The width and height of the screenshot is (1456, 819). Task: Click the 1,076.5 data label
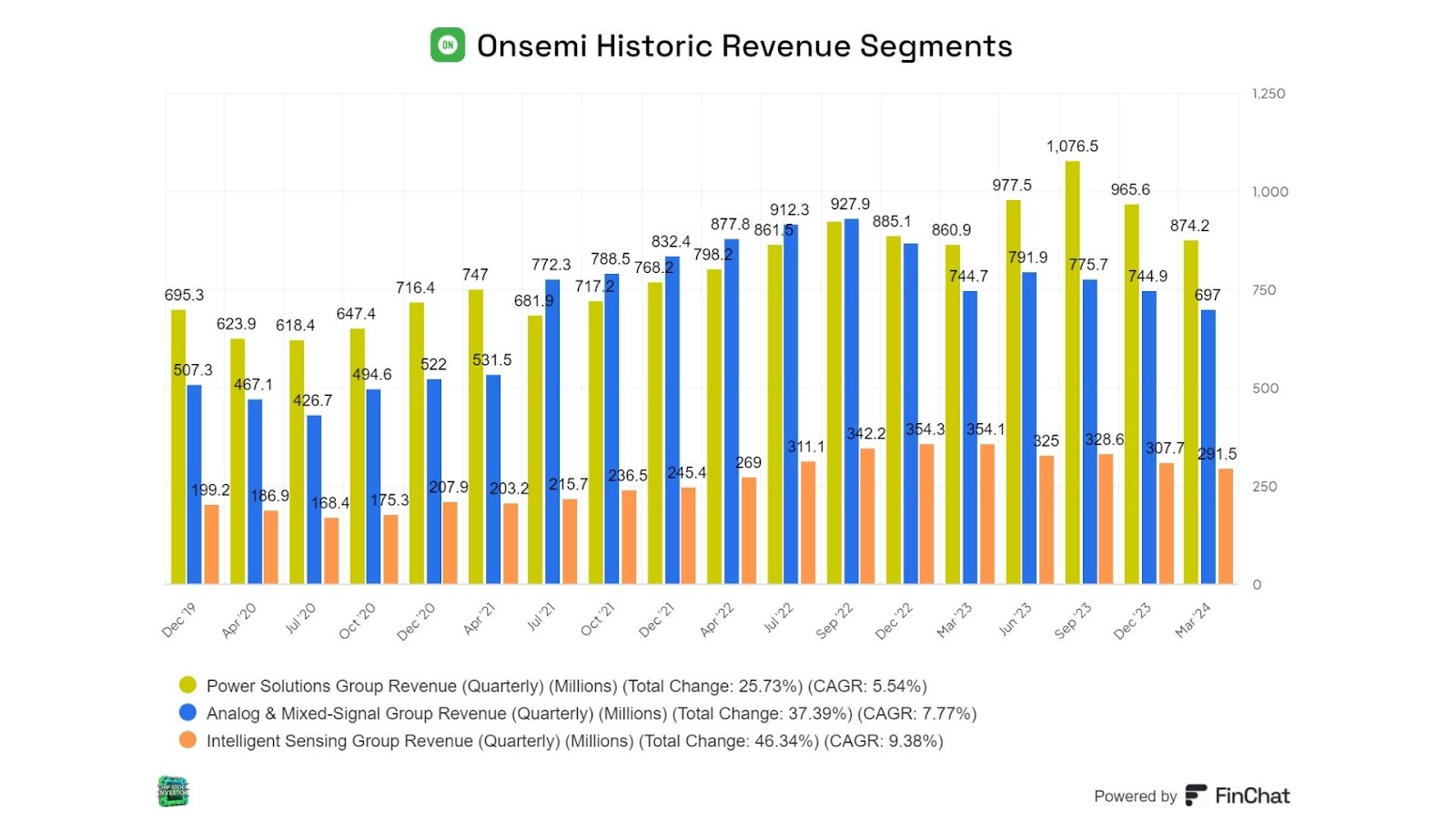tap(1072, 147)
